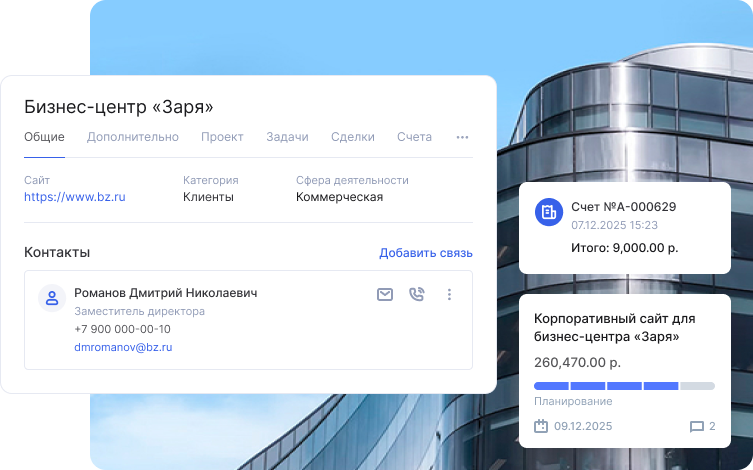
Task: Click the Планирование stage progress bar
Action: click(624, 386)
